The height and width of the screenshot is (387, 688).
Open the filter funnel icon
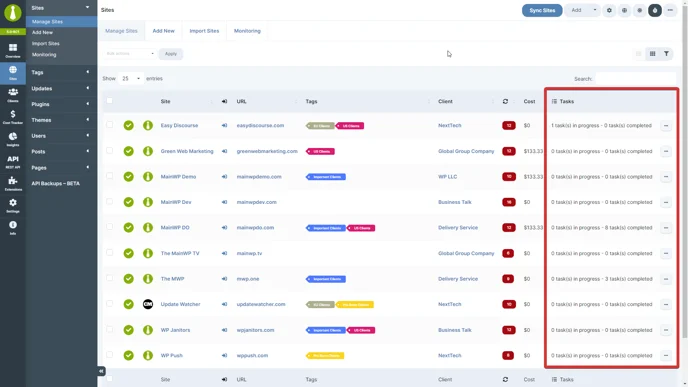click(666, 54)
